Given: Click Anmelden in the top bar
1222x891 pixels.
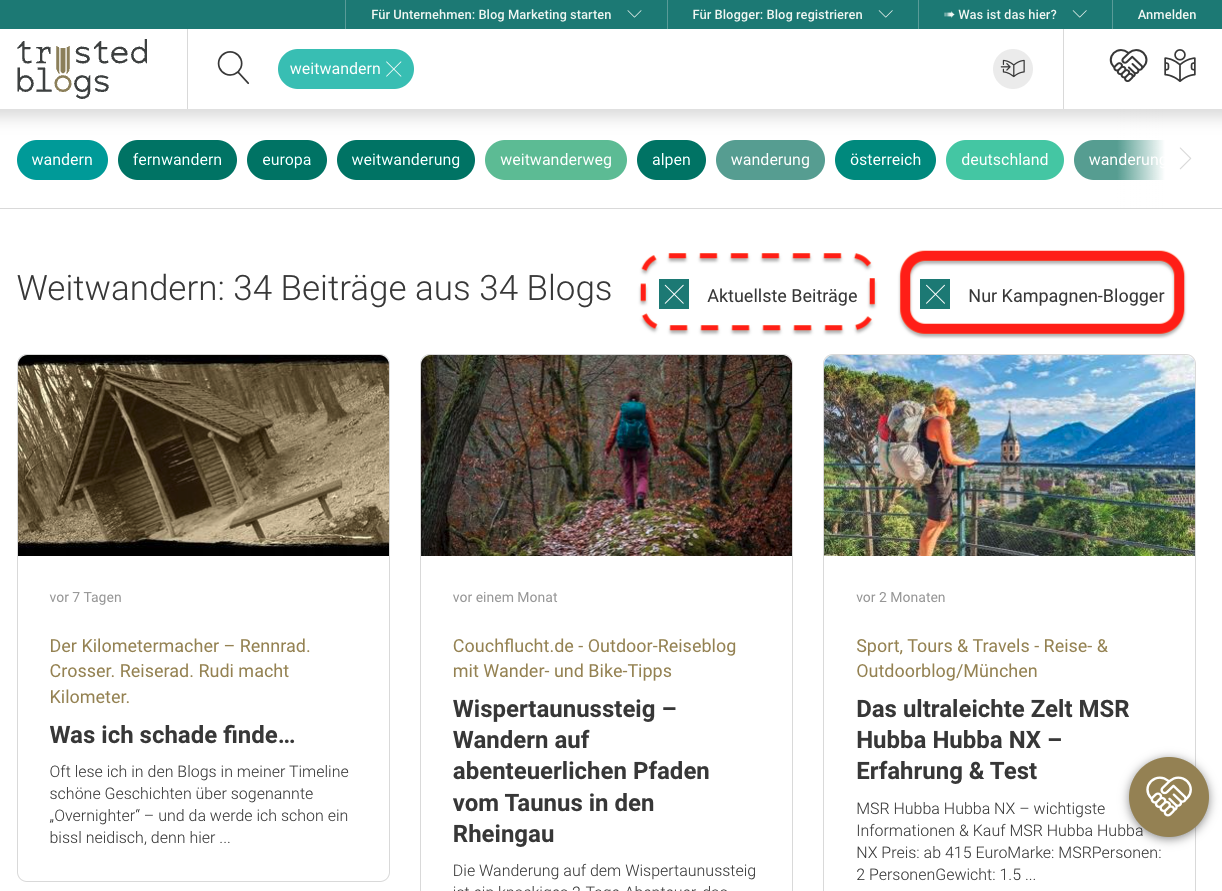Looking at the screenshot, I should tap(1166, 14).
